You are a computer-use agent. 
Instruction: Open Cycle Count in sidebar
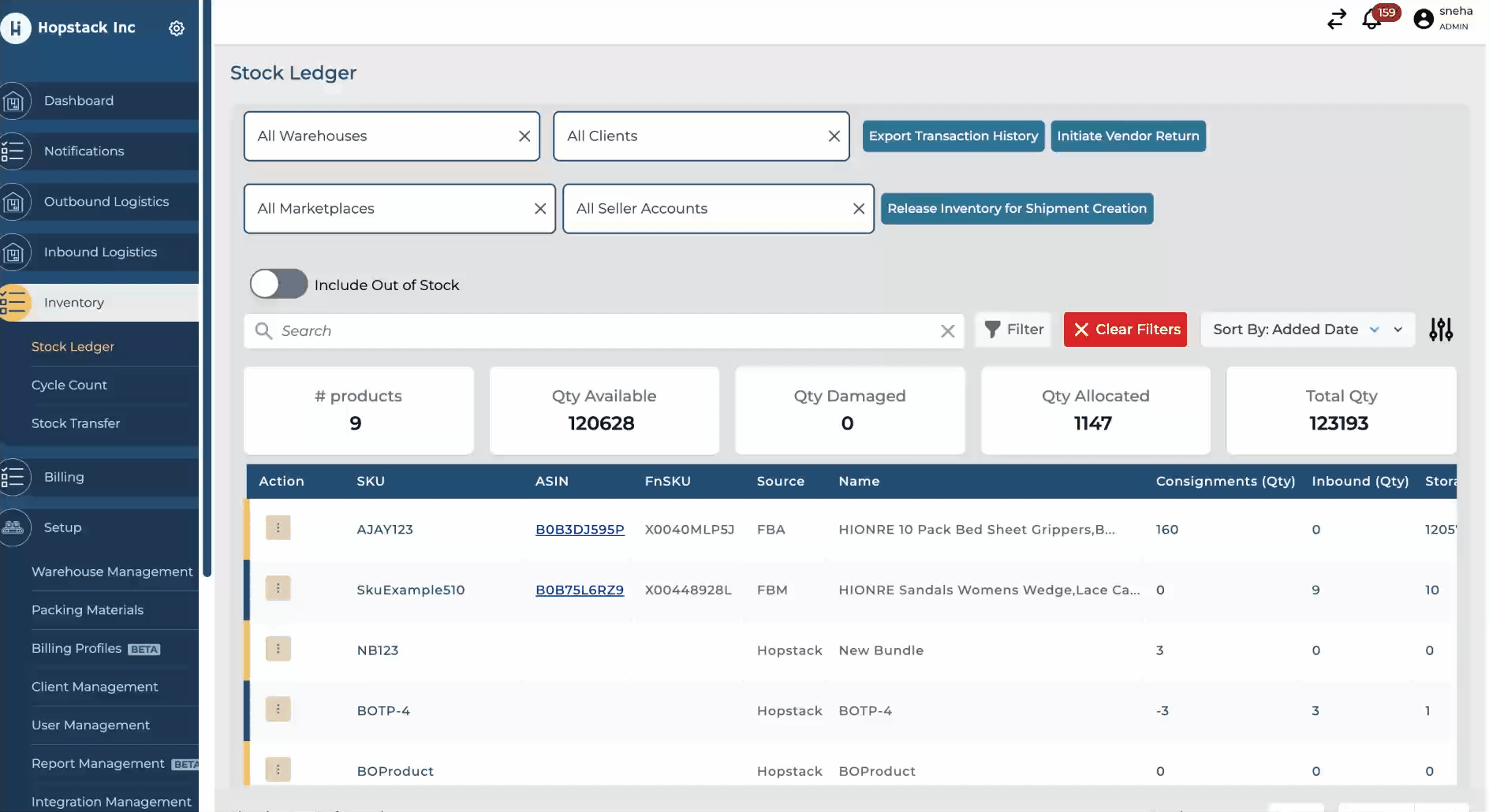69,386
